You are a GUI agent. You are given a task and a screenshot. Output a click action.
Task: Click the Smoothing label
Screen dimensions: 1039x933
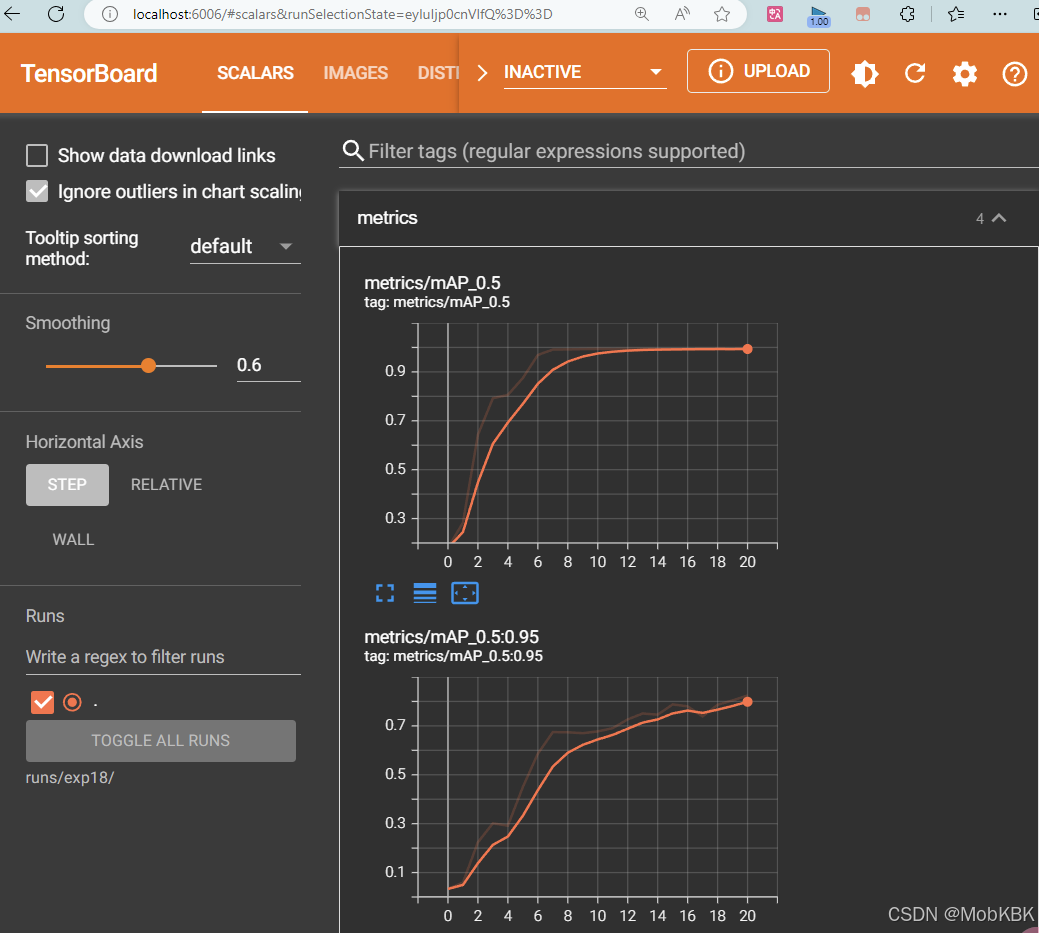[68, 323]
